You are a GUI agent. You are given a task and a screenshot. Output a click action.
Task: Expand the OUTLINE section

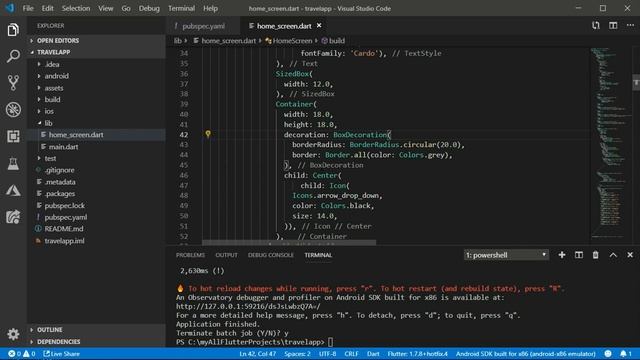tap(96, 329)
